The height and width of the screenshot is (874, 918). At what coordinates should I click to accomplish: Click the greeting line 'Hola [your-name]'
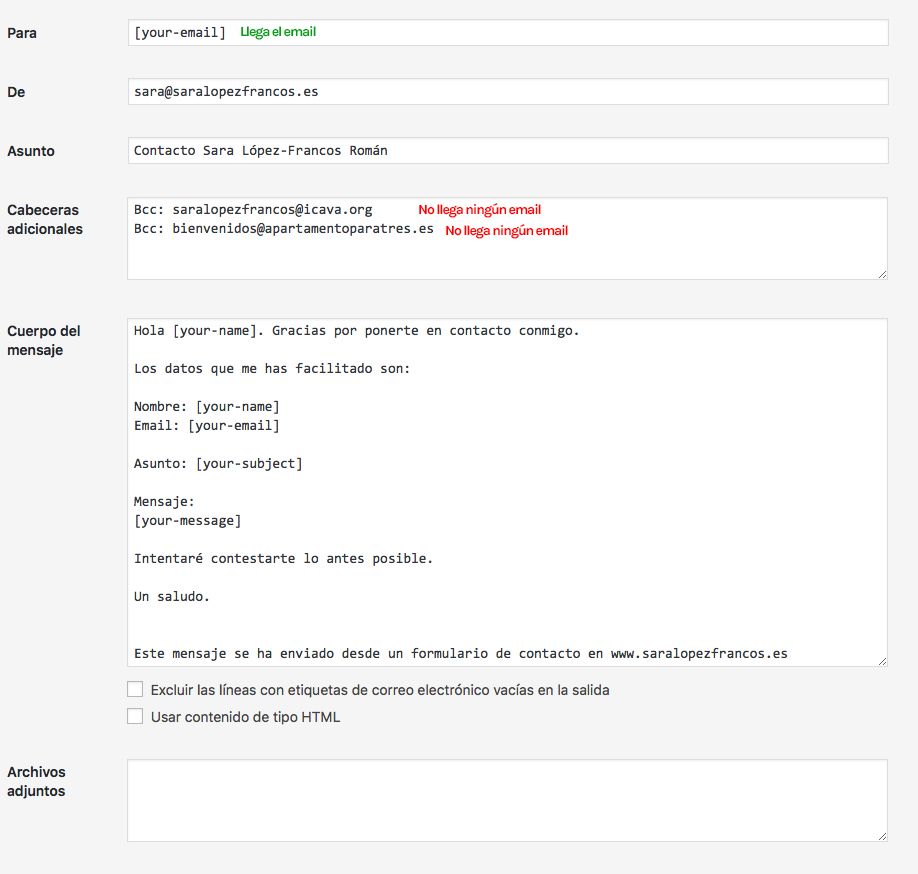point(356,331)
